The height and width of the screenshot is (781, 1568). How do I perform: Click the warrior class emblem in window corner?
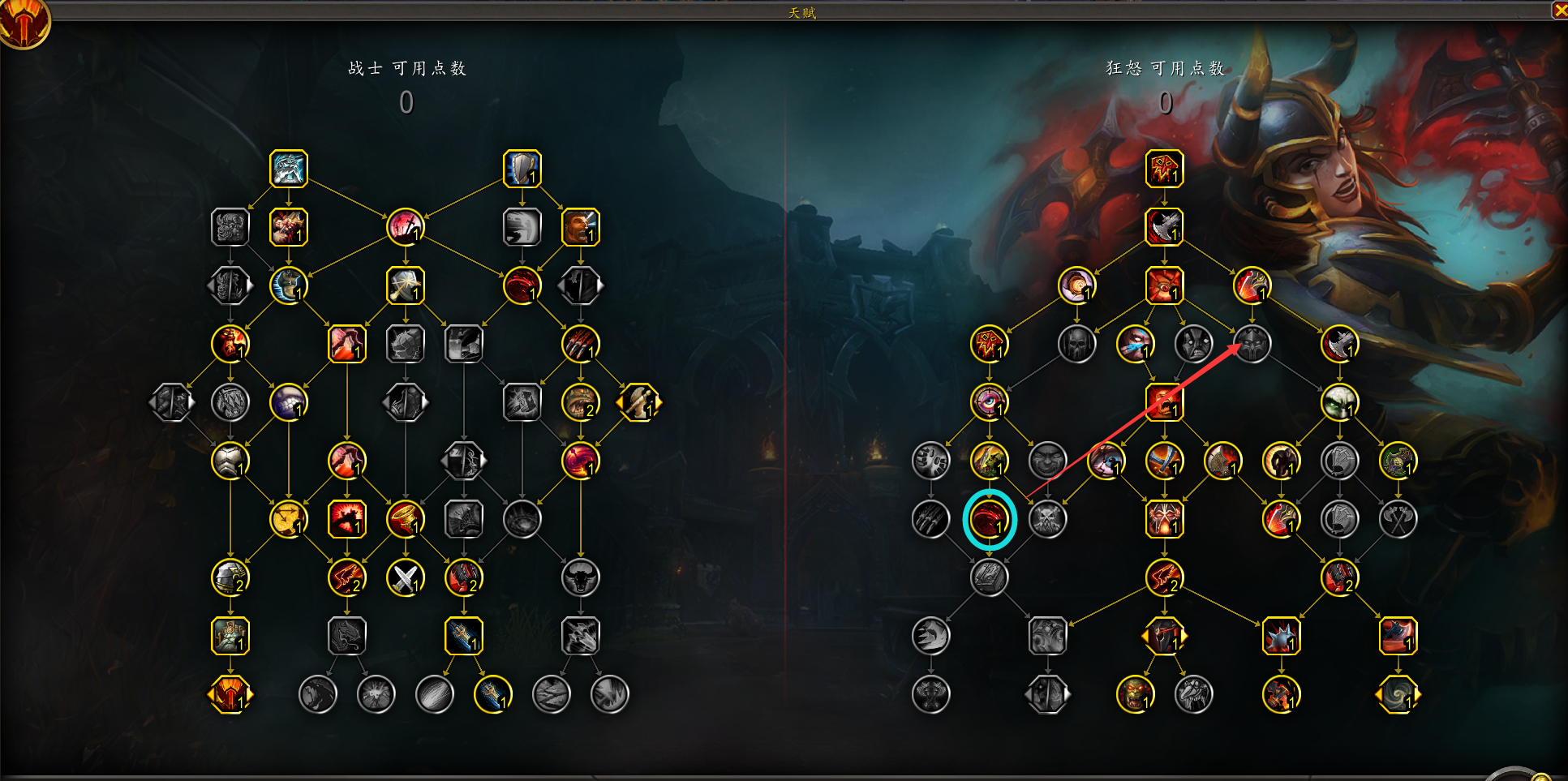point(23,23)
